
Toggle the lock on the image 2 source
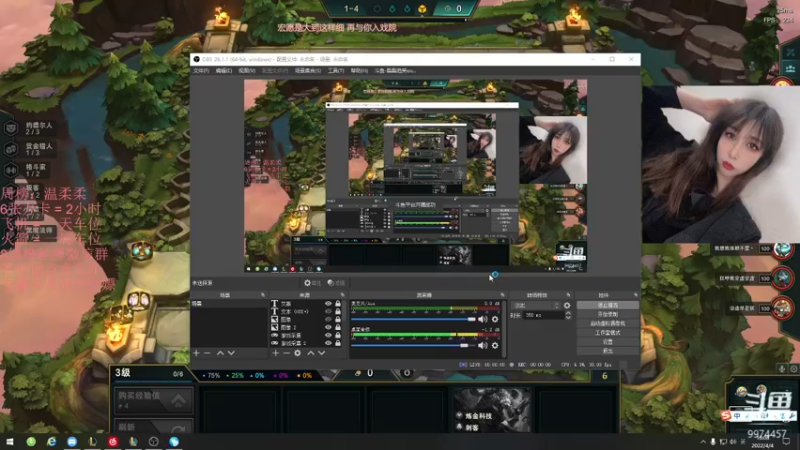(x=338, y=327)
